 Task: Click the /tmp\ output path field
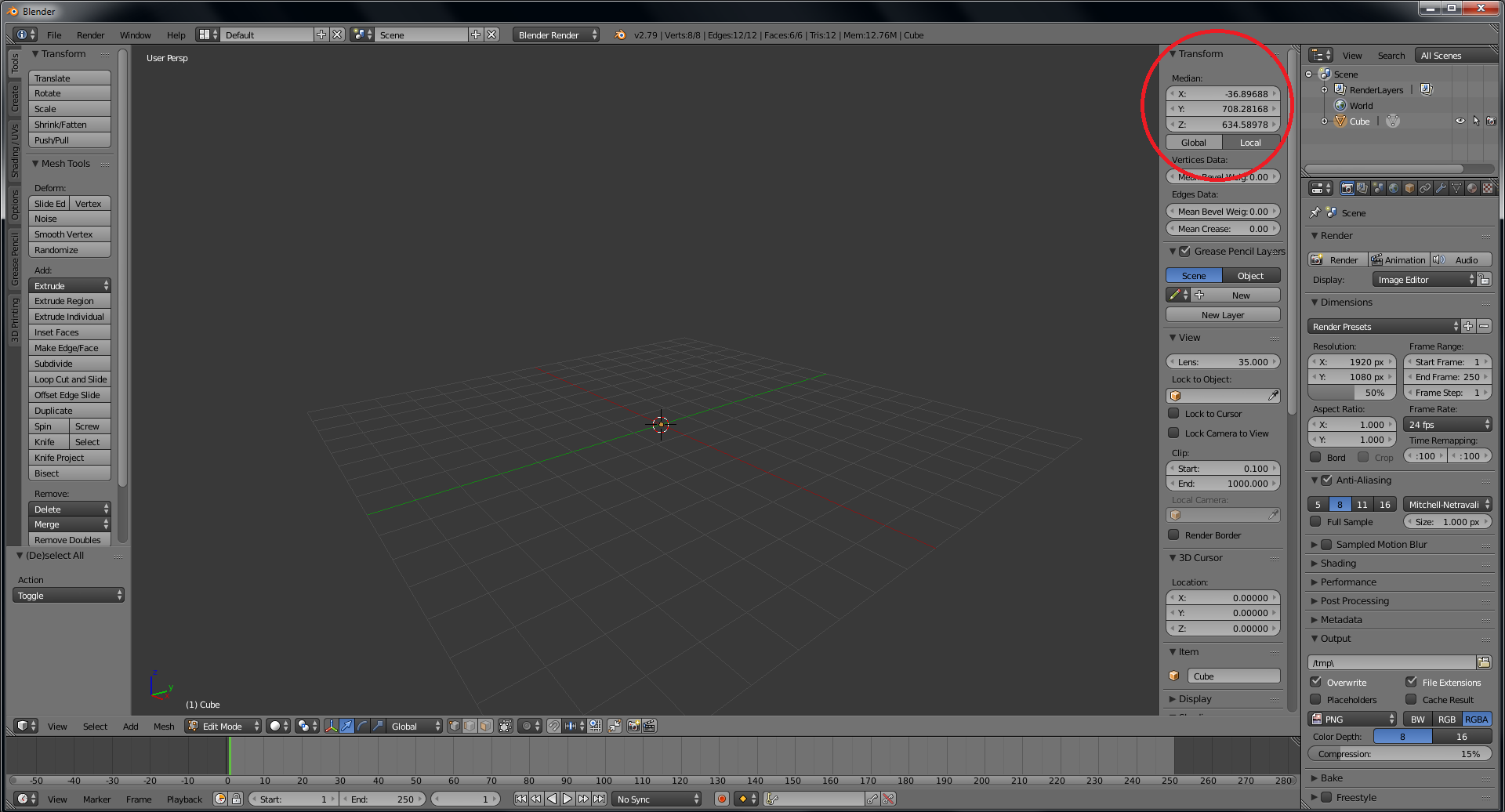click(x=1391, y=662)
